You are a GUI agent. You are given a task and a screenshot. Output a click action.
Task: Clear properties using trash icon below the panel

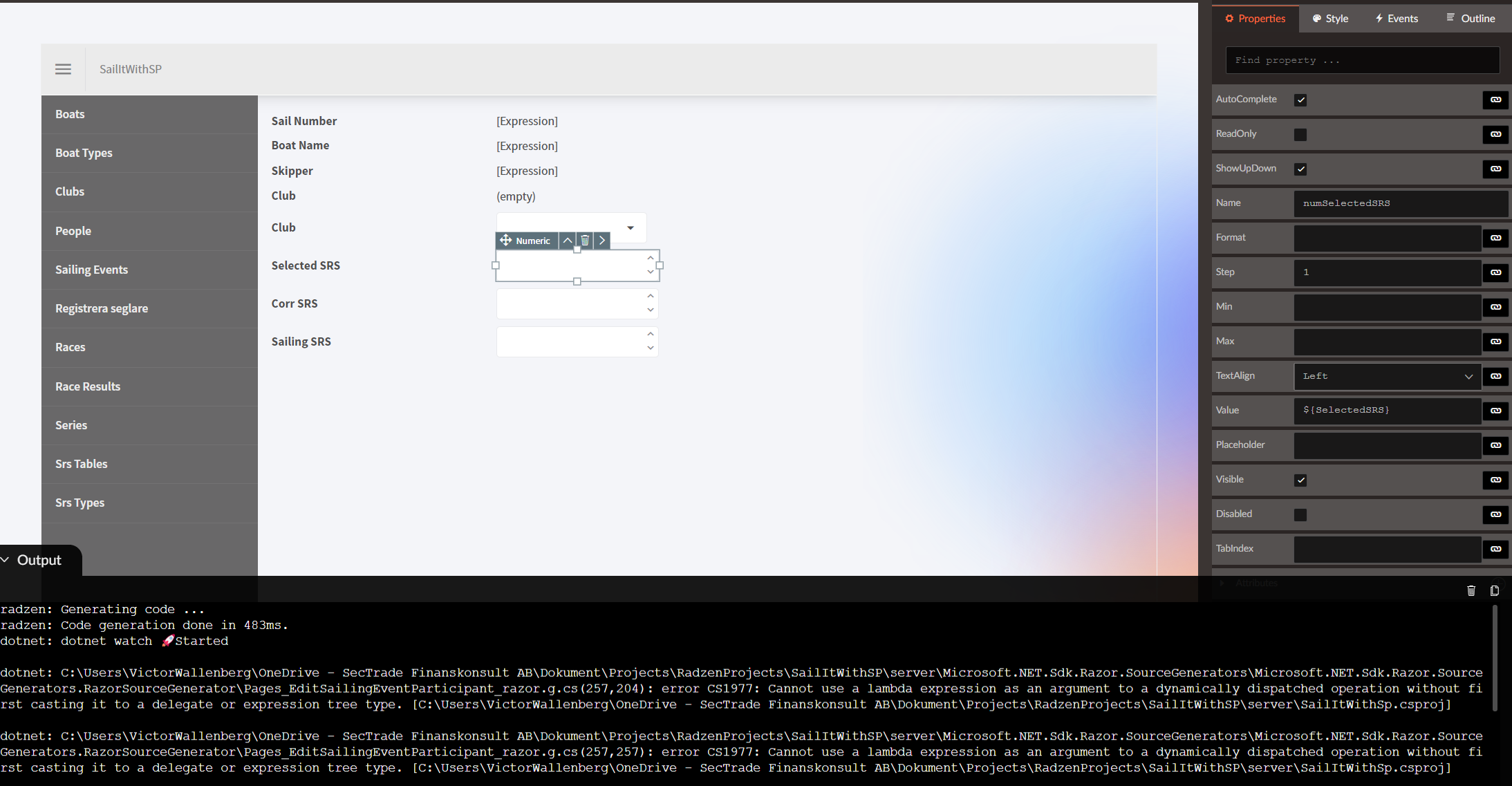(x=1471, y=590)
